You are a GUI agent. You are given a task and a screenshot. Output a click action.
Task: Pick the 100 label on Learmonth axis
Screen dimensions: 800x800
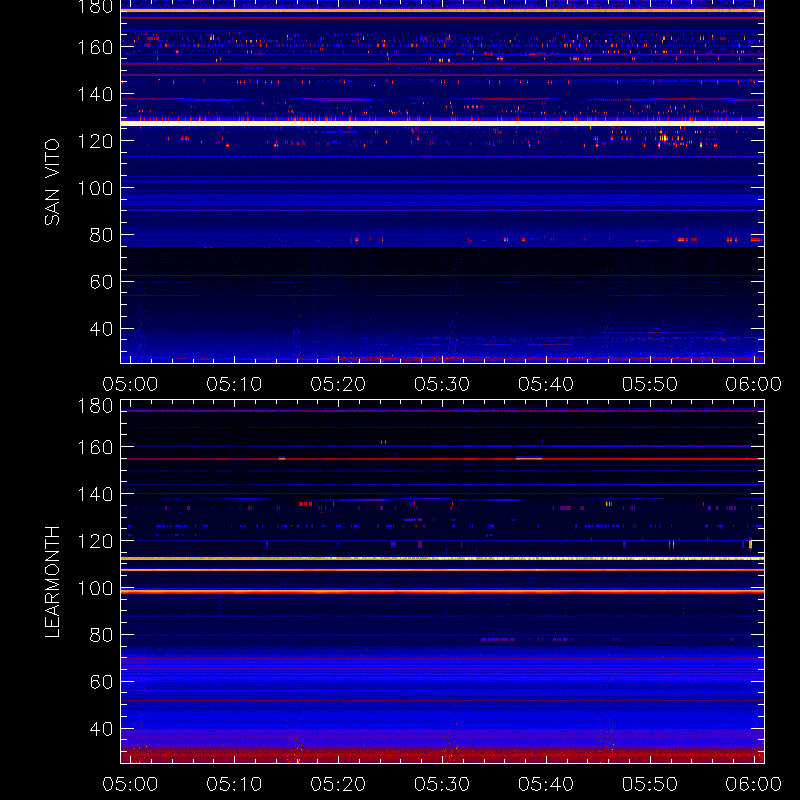pyautogui.click(x=95, y=588)
